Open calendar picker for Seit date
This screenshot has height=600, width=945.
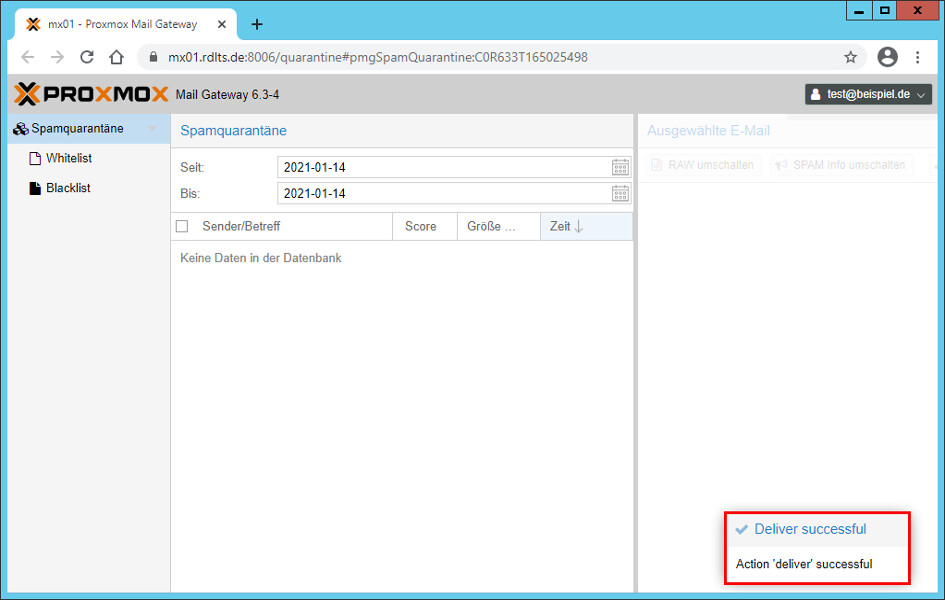pos(621,167)
